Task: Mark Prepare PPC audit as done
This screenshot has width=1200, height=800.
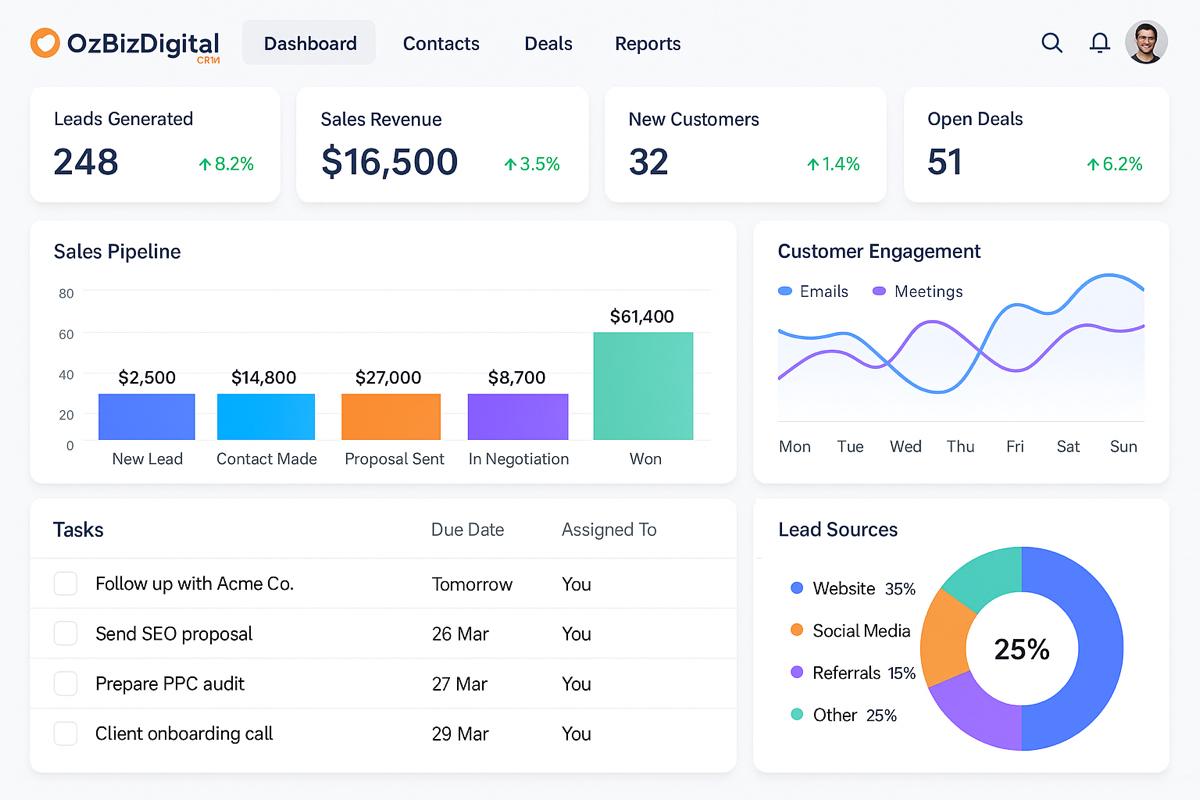Action: click(65, 684)
